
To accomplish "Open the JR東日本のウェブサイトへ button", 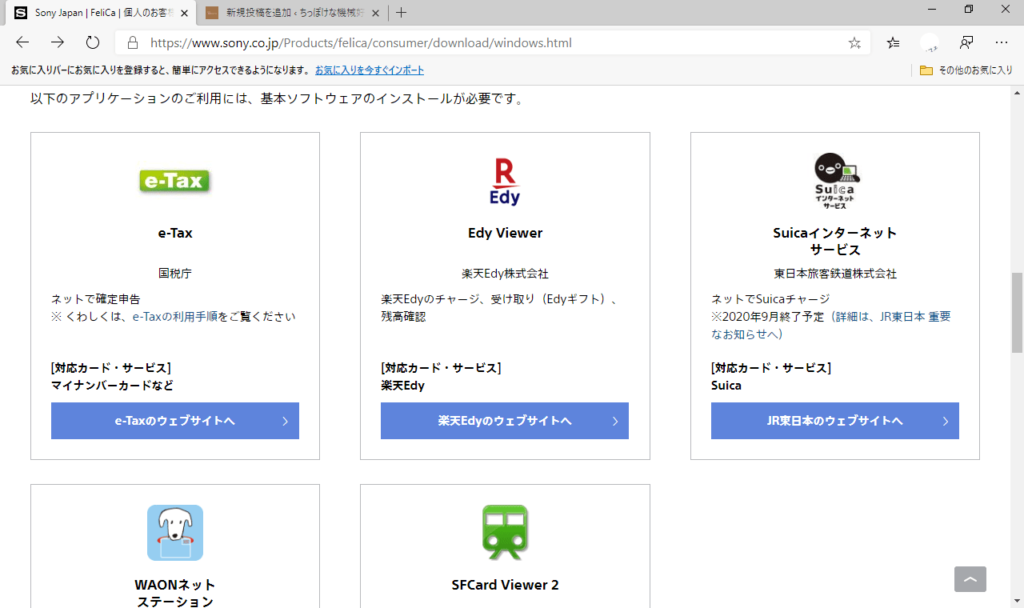I will click(x=835, y=421).
